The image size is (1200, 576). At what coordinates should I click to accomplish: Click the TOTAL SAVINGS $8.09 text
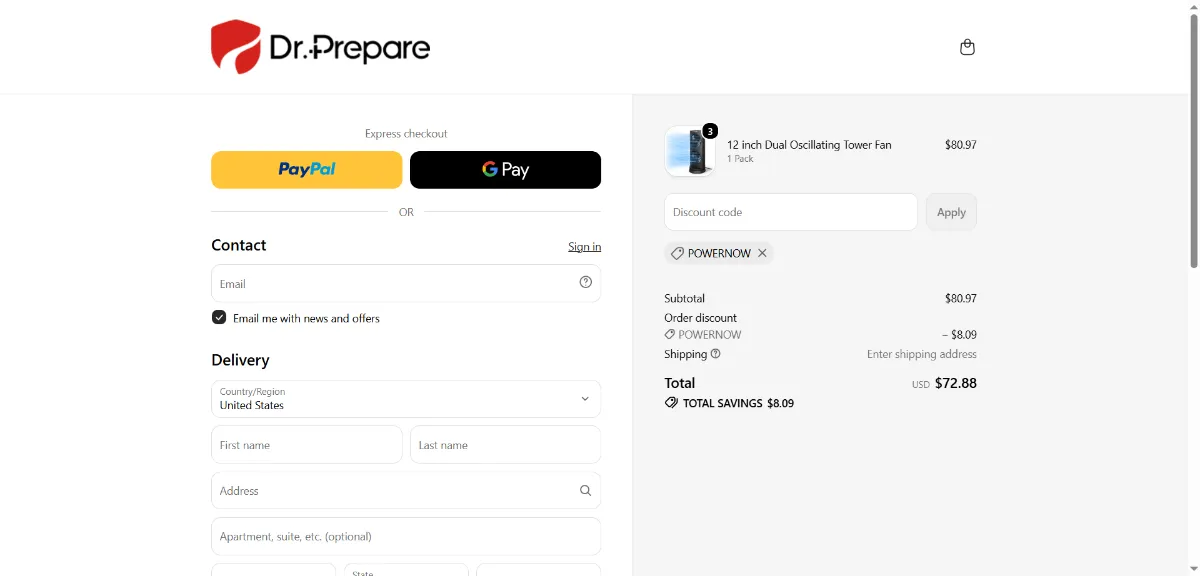(738, 403)
